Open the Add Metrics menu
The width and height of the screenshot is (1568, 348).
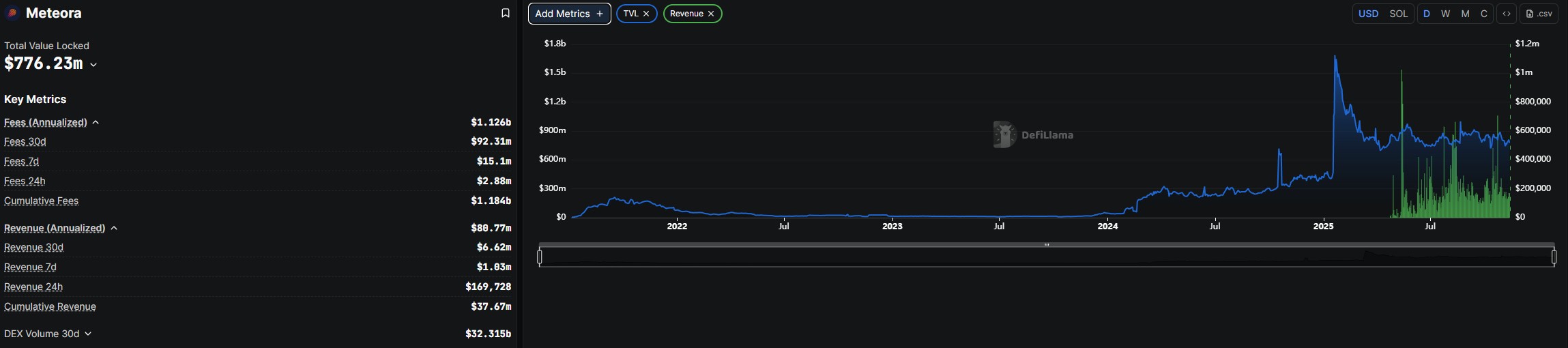(x=570, y=14)
